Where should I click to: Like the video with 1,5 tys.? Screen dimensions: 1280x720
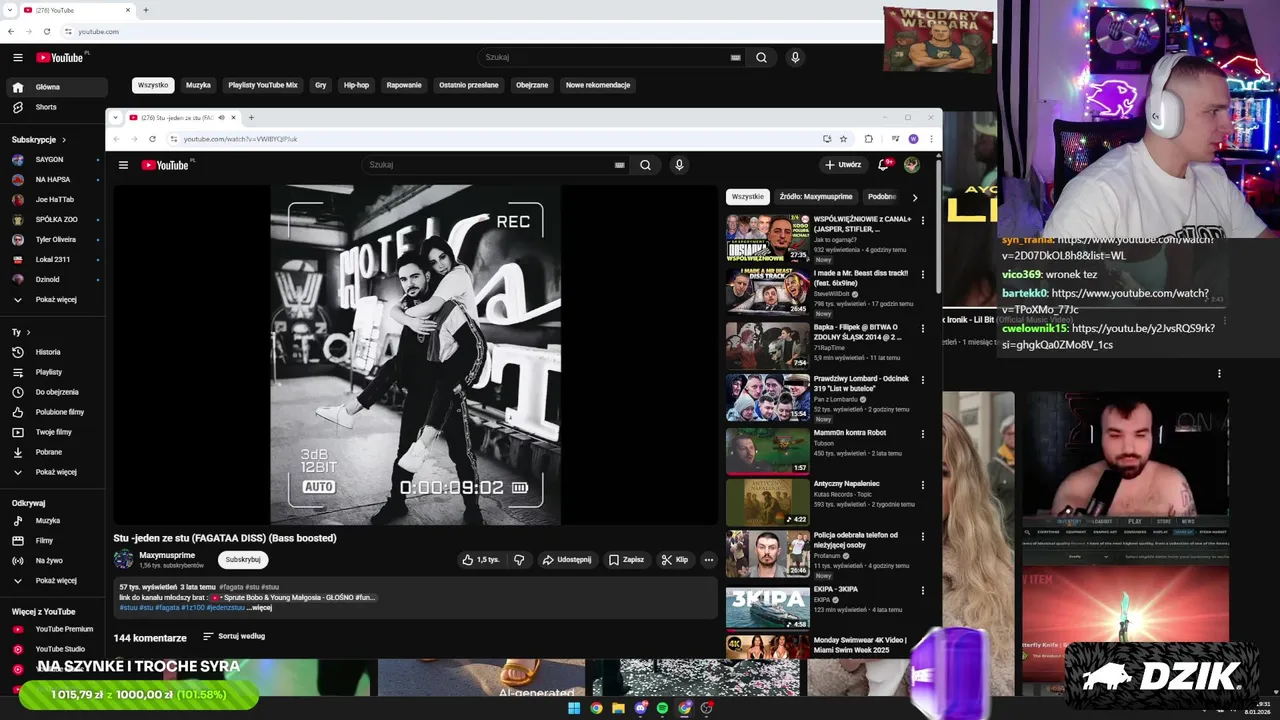(x=480, y=560)
